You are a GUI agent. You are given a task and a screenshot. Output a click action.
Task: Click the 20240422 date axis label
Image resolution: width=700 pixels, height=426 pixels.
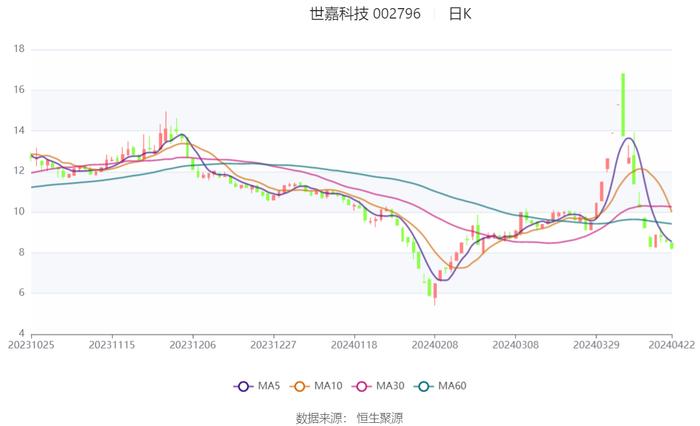click(671, 345)
